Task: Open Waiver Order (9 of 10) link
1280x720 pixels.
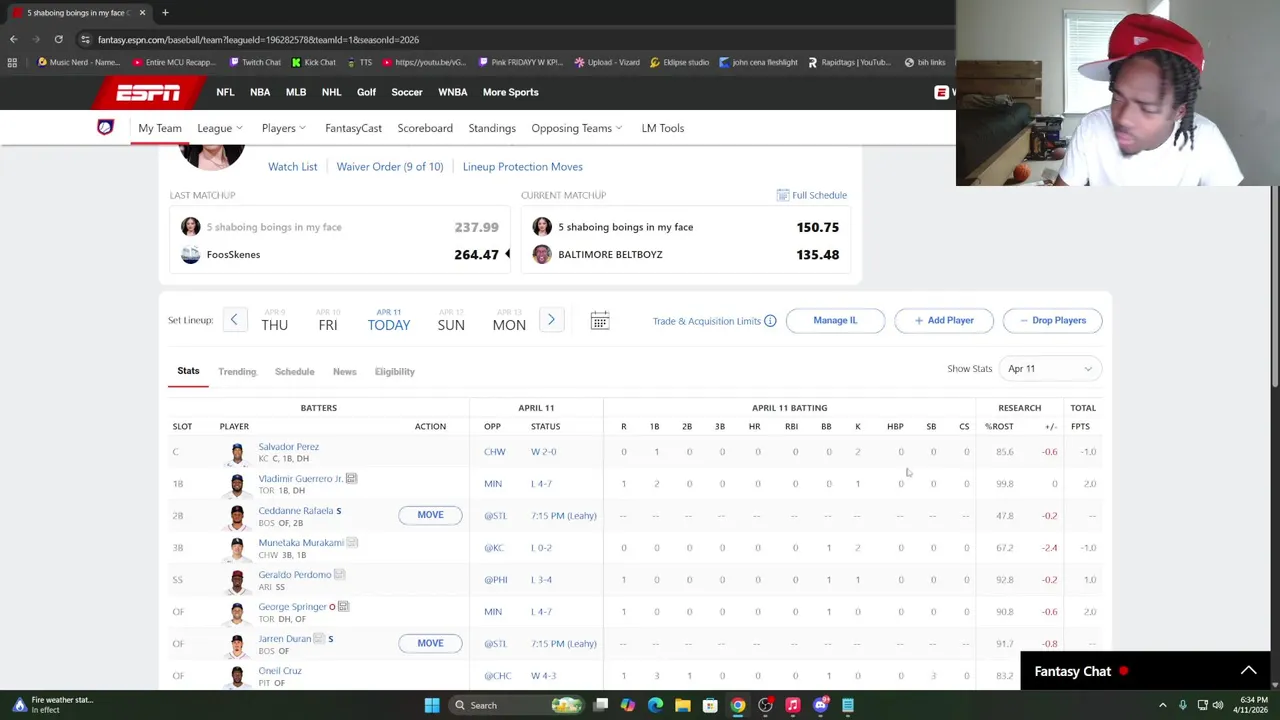Action: click(389, 167)
